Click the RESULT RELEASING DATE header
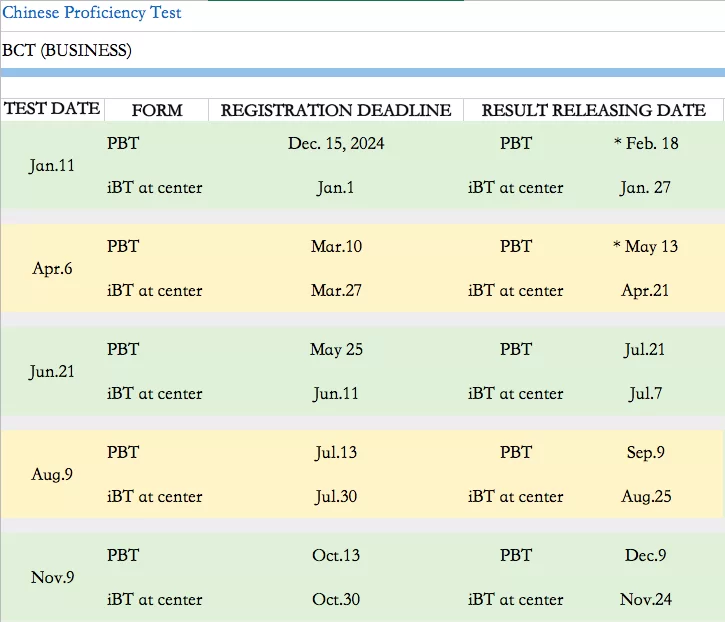 pyautogui.click(x=594, y=110)
